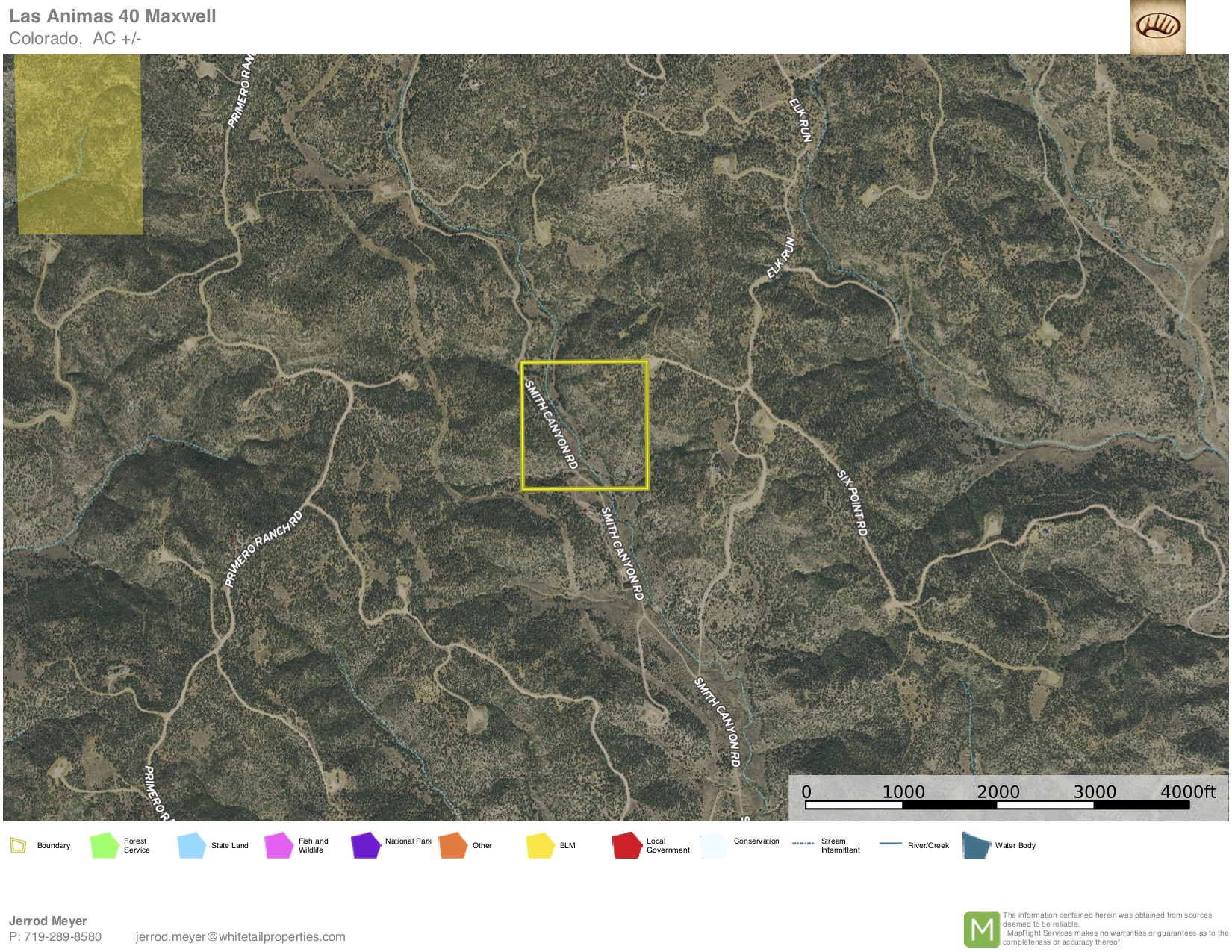Click the River/Creek legend line symbol
This screenshot has width=1232, height=952.
pyautogui.click(x=891, y=844)
